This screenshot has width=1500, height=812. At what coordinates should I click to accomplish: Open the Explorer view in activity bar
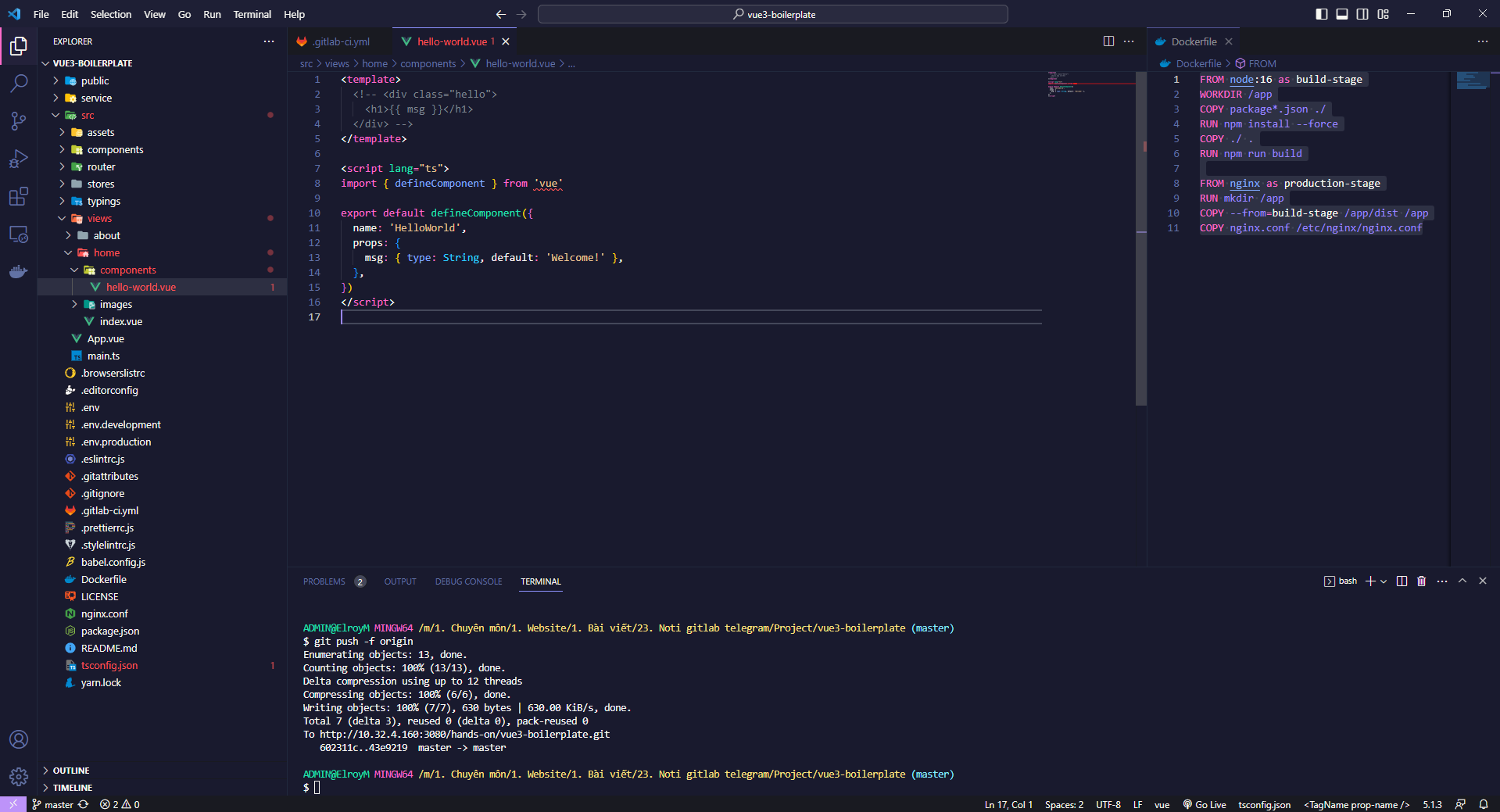[19, 46]
